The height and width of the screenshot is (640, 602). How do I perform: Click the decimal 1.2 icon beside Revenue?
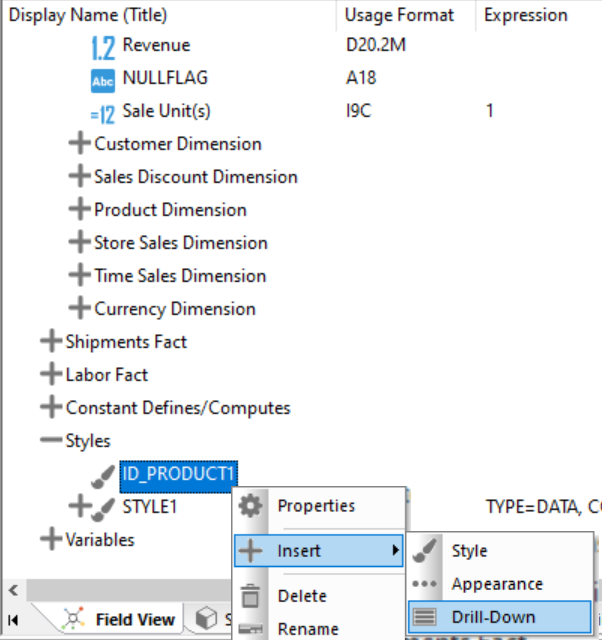103,47
